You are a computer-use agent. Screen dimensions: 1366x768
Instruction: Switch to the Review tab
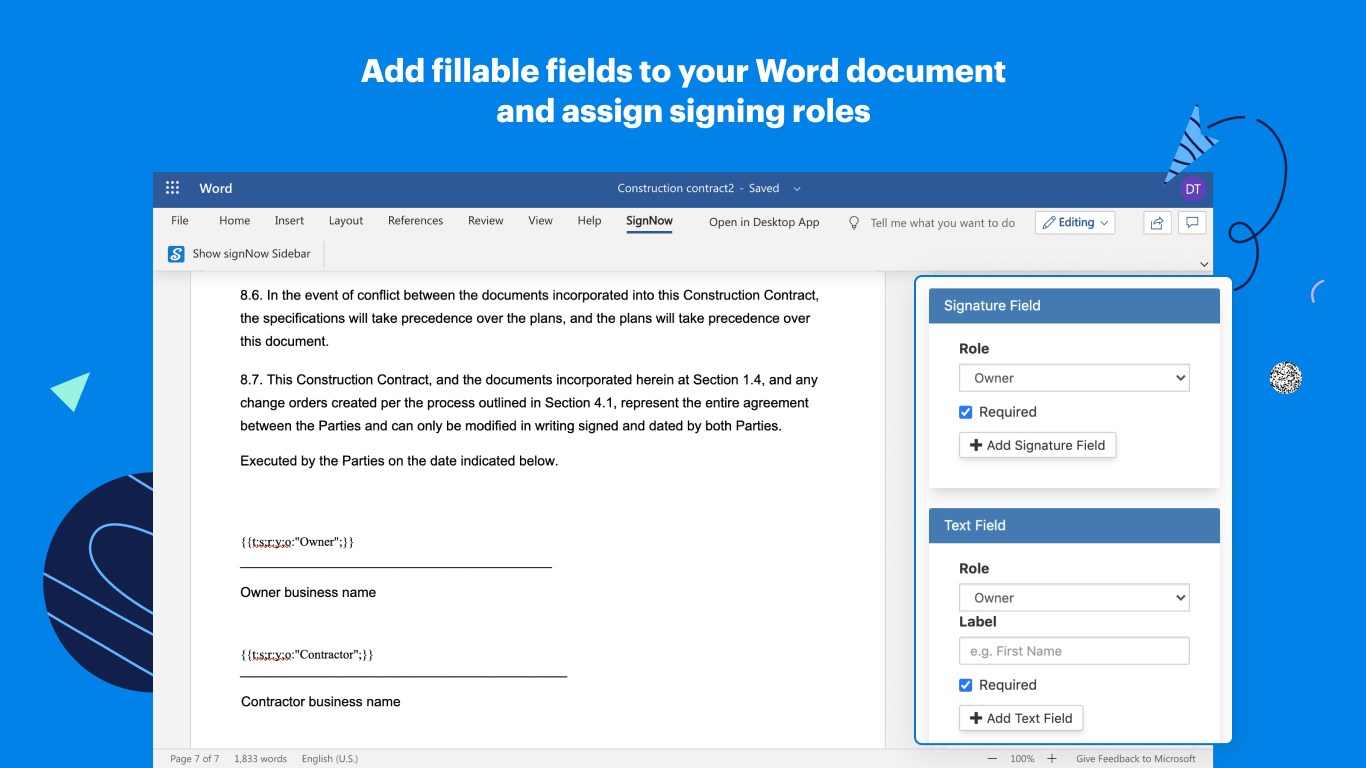(x=485, y=221)
